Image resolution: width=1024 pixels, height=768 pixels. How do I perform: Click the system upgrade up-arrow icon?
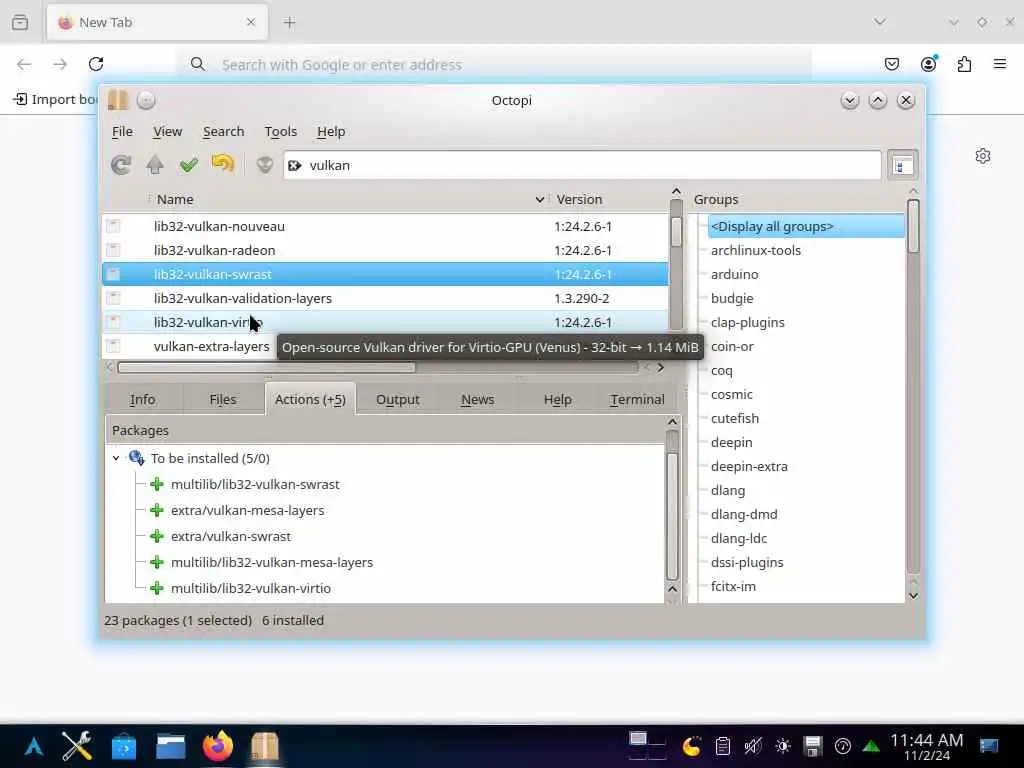155,165
